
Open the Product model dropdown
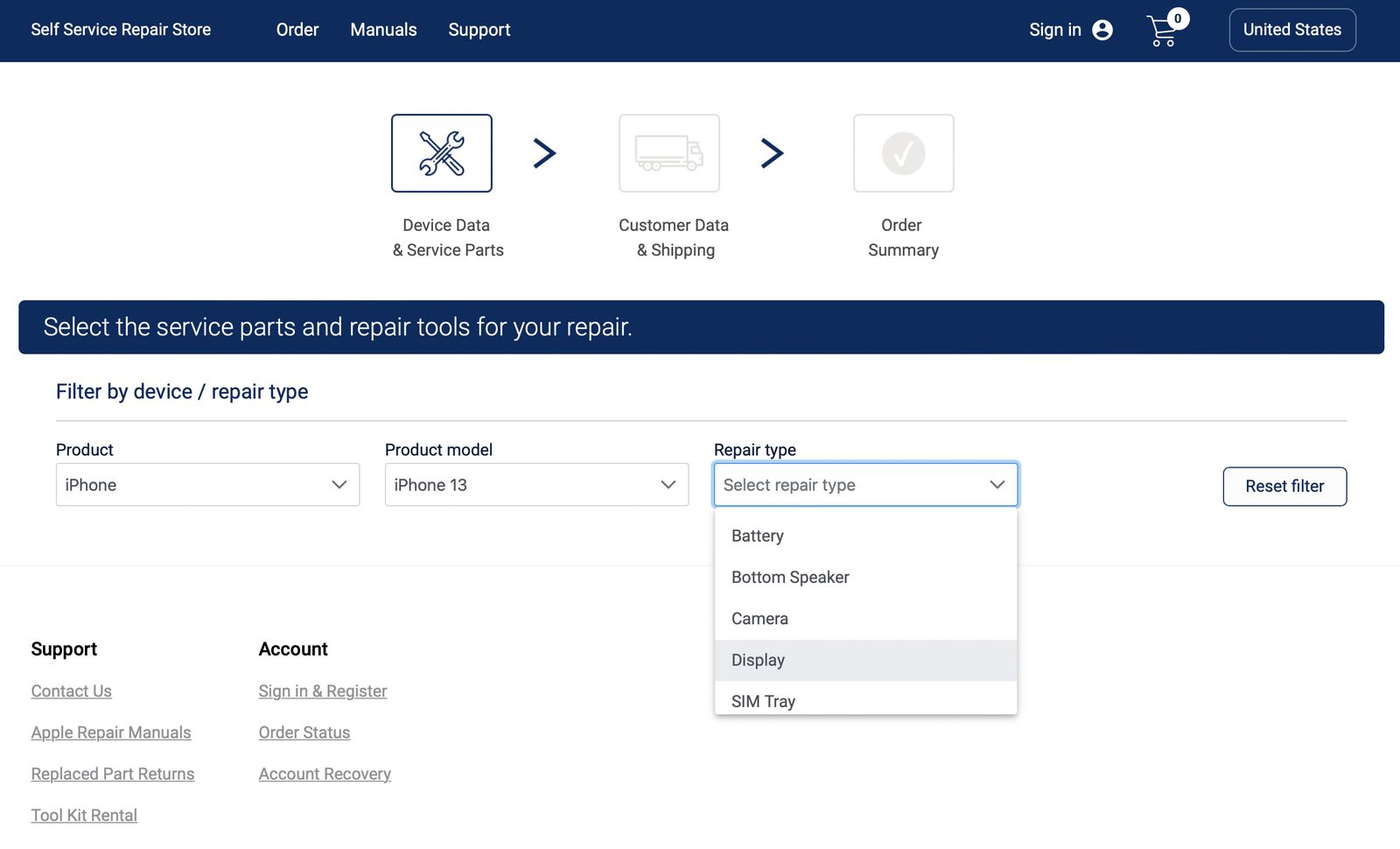click(x=536, y=485)
